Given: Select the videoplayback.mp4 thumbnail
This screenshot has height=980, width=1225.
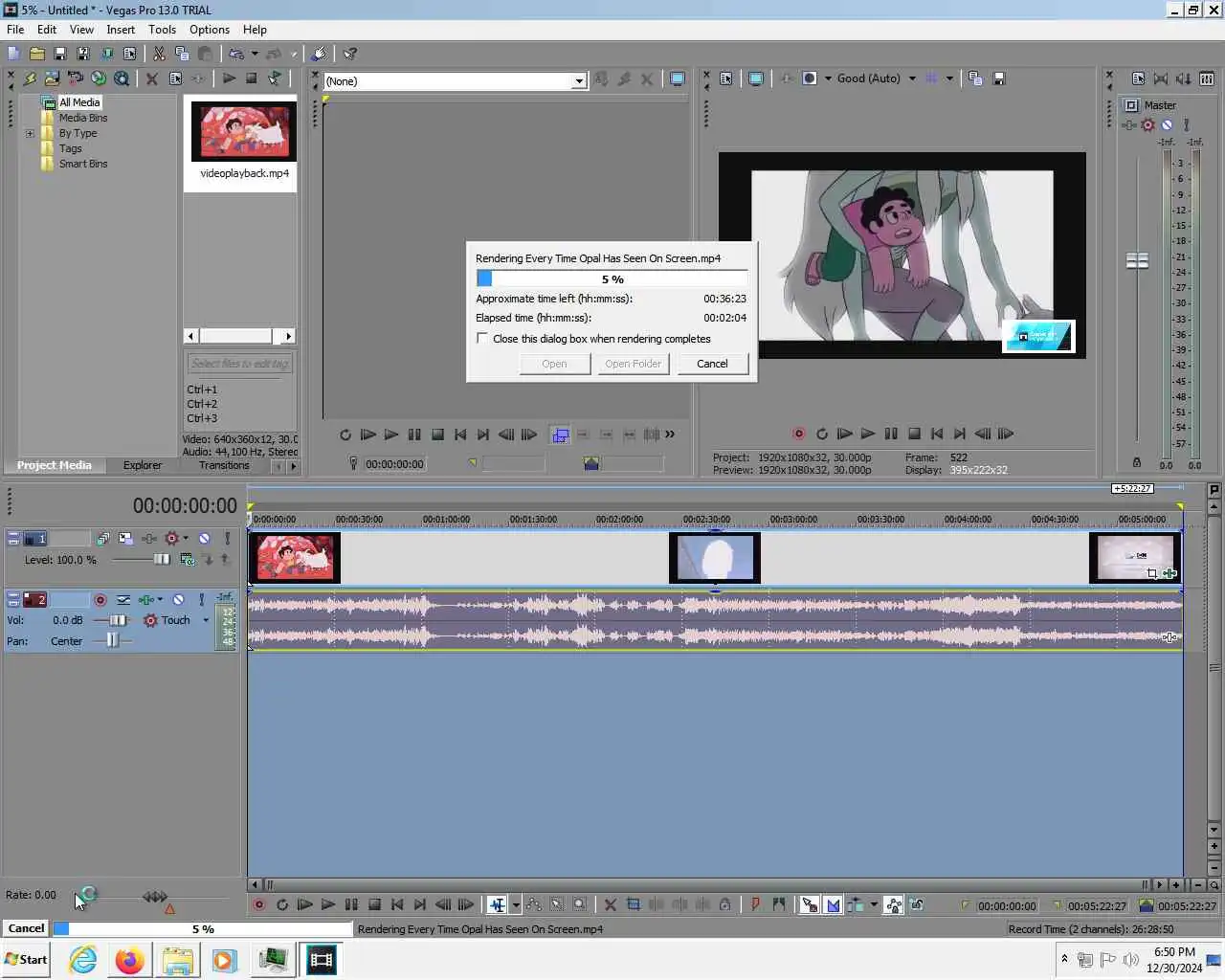Looking at the screenshot, I should coord(244,131).
